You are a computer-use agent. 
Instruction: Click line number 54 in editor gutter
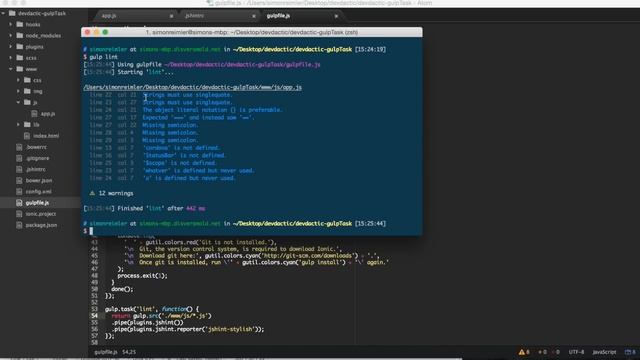tap(95, 316)
